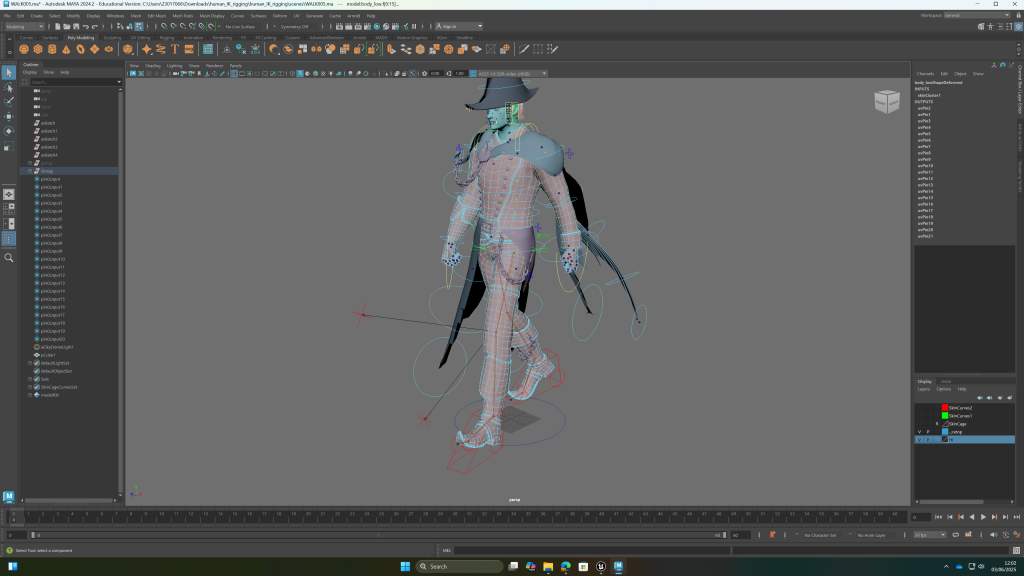Viewport: 1024px width, 576px height.
Task: Click the ViewCube in the viewport
Action: 886,100
